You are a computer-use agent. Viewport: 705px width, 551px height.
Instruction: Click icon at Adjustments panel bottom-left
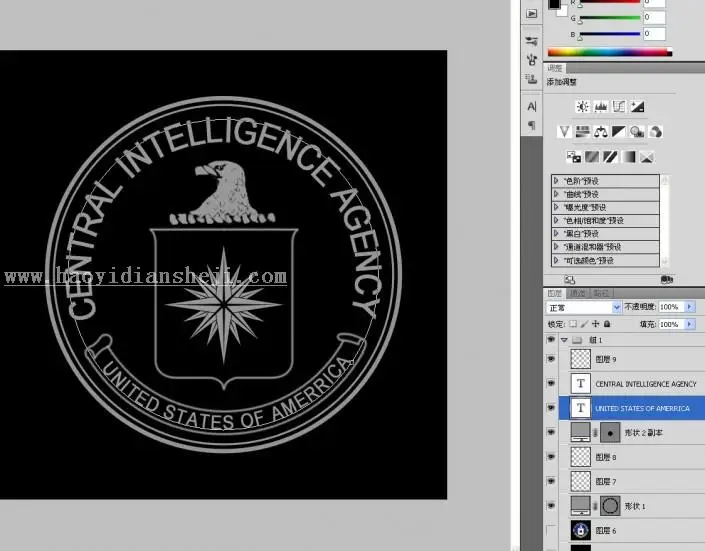point(570,280)
